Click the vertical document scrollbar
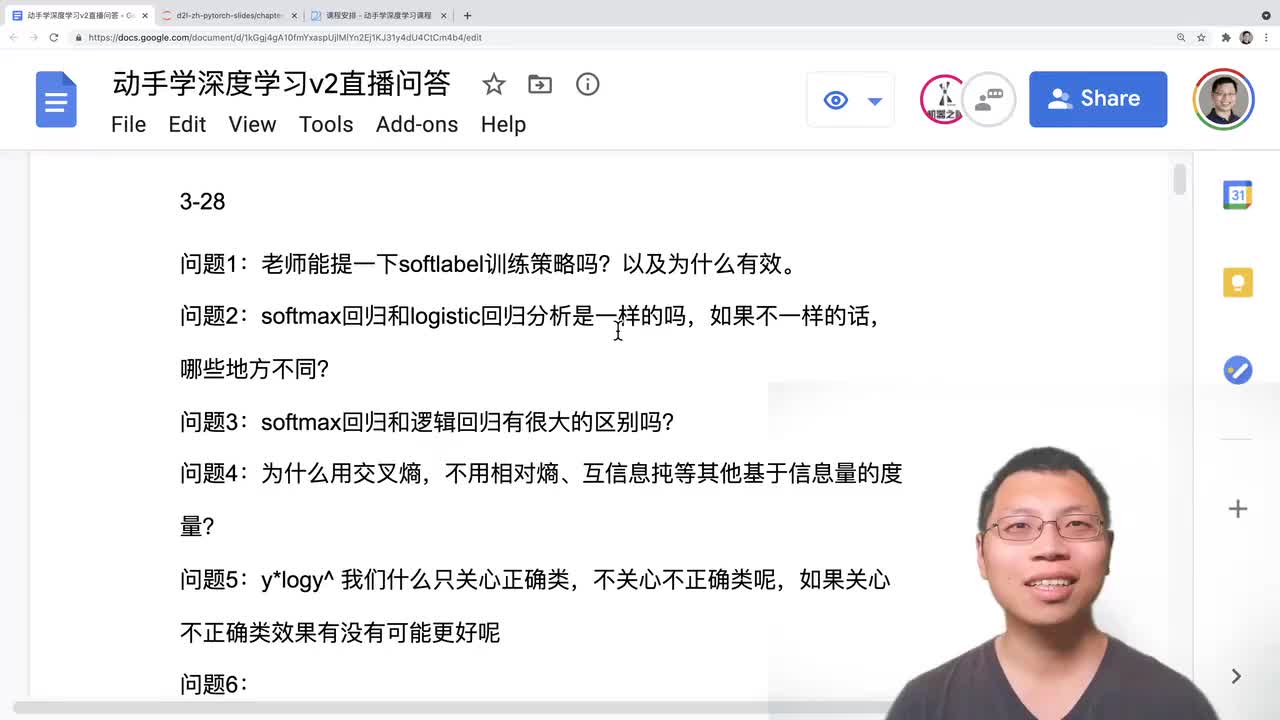1280x720 pixels. click(x=1180, y=178)
